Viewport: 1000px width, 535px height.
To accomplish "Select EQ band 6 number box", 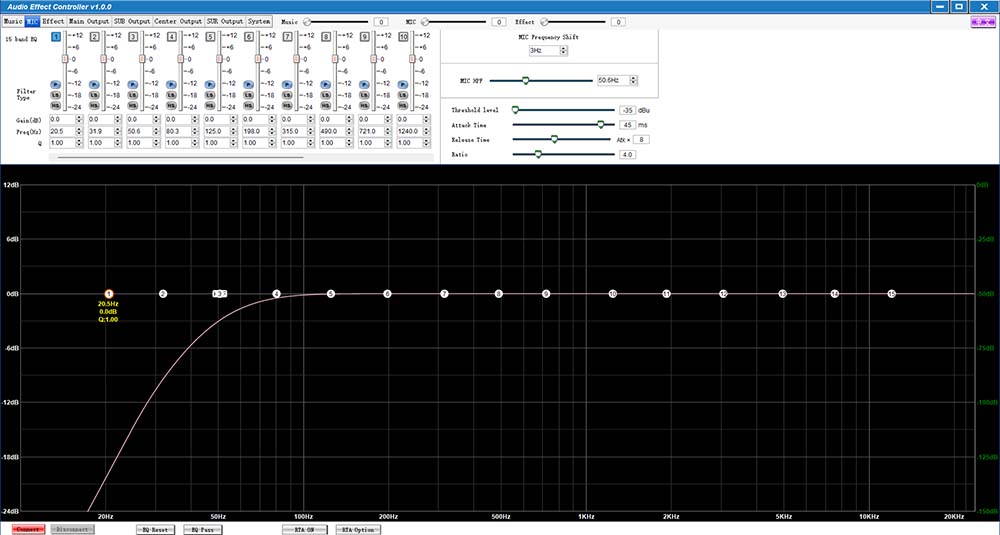I will 249,37.
